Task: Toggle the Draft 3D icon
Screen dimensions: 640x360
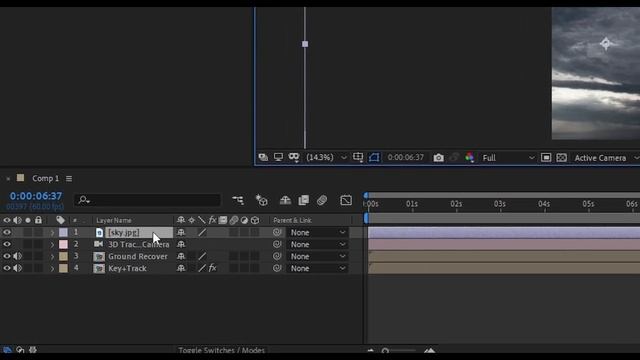Action: coord(262,200)
